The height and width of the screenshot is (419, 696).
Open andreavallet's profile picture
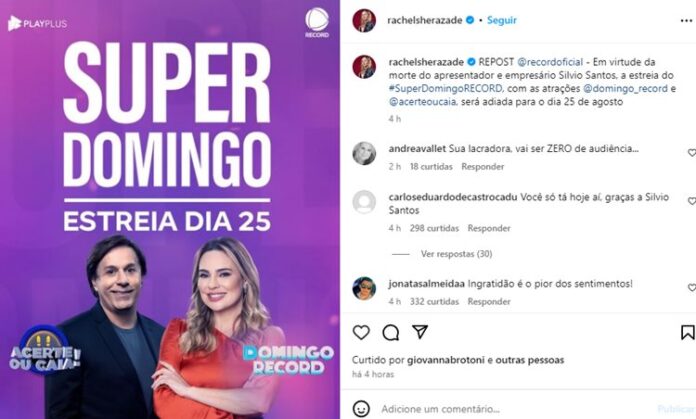(364, 154)
